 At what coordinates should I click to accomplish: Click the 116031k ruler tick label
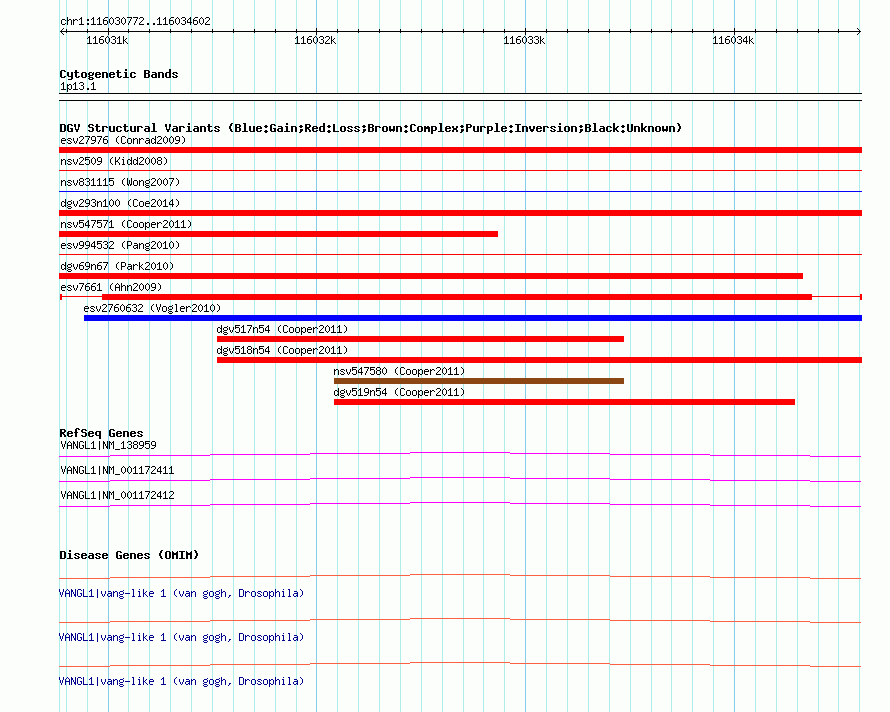tap(107, 40)
